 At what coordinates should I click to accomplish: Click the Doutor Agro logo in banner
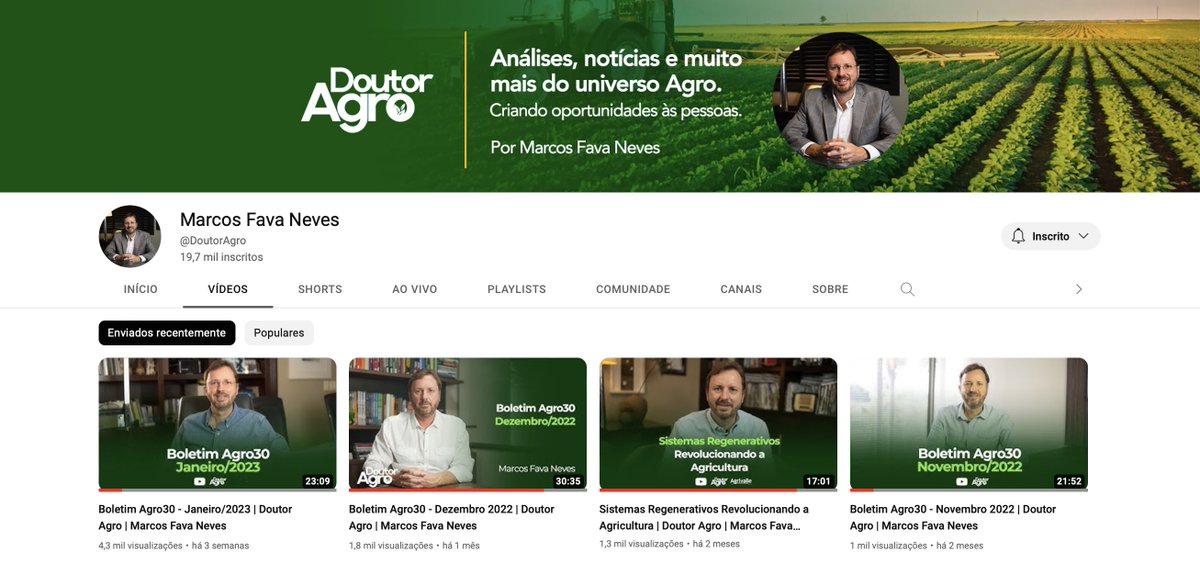pyautogui.click(x=367, y=100)
